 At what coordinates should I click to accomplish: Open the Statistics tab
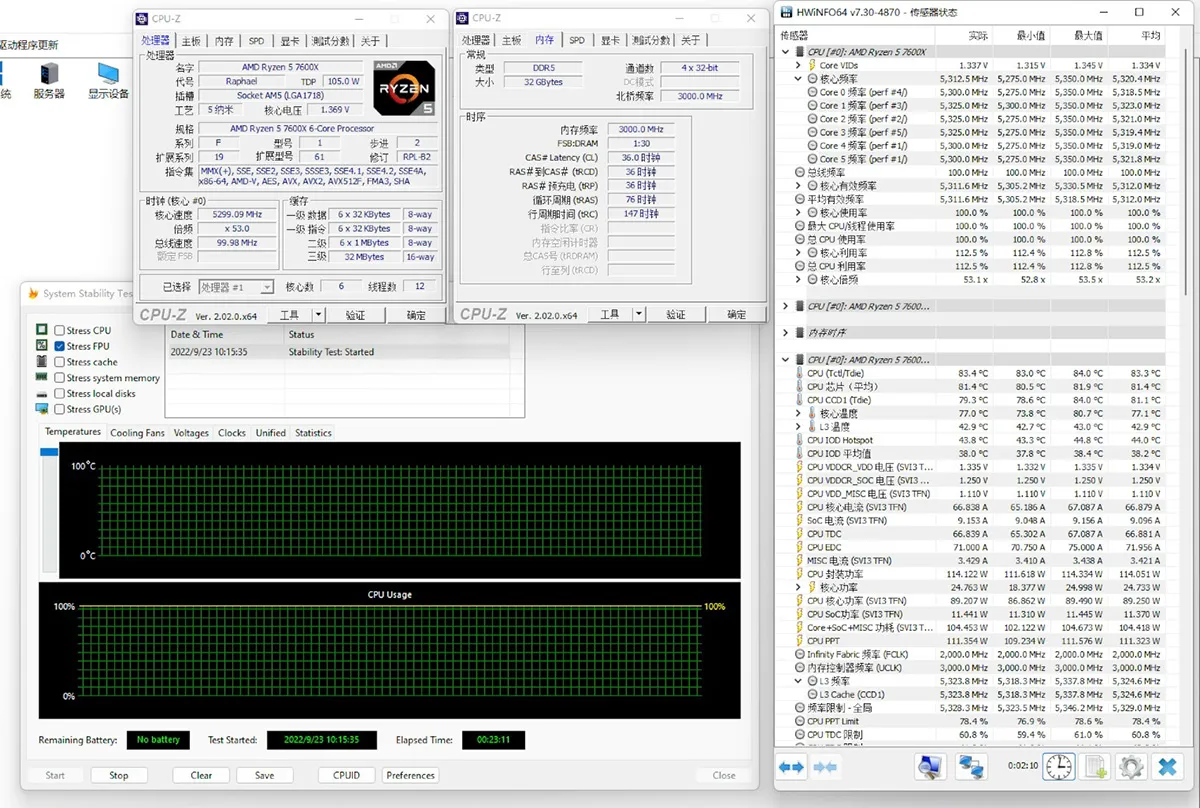tap(313, 433)
